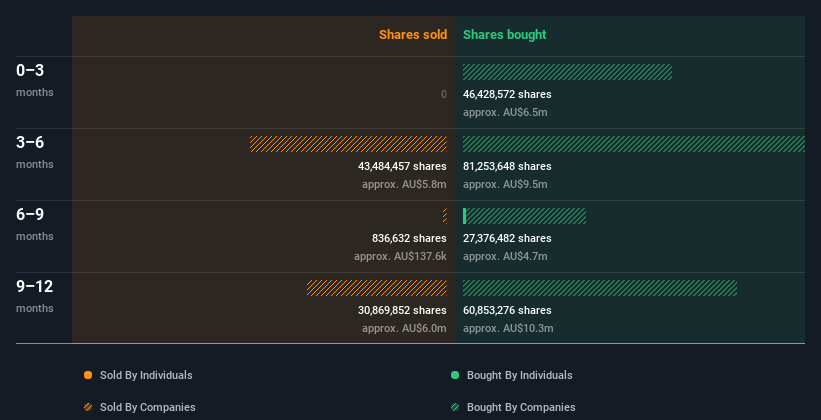Select the Shares sold column header
The width and height of the screenshot is (821, 420).
(x=413, y=35)
